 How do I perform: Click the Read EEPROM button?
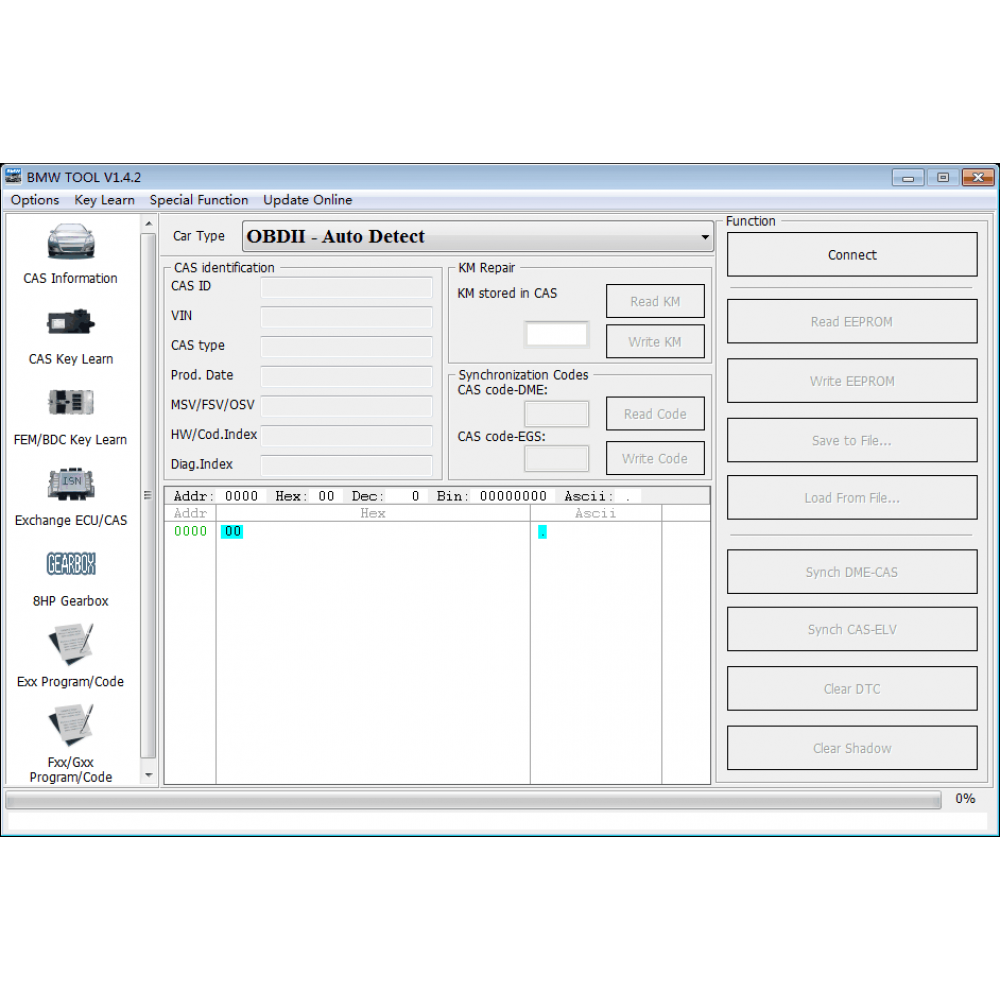(x=852, y=322)
